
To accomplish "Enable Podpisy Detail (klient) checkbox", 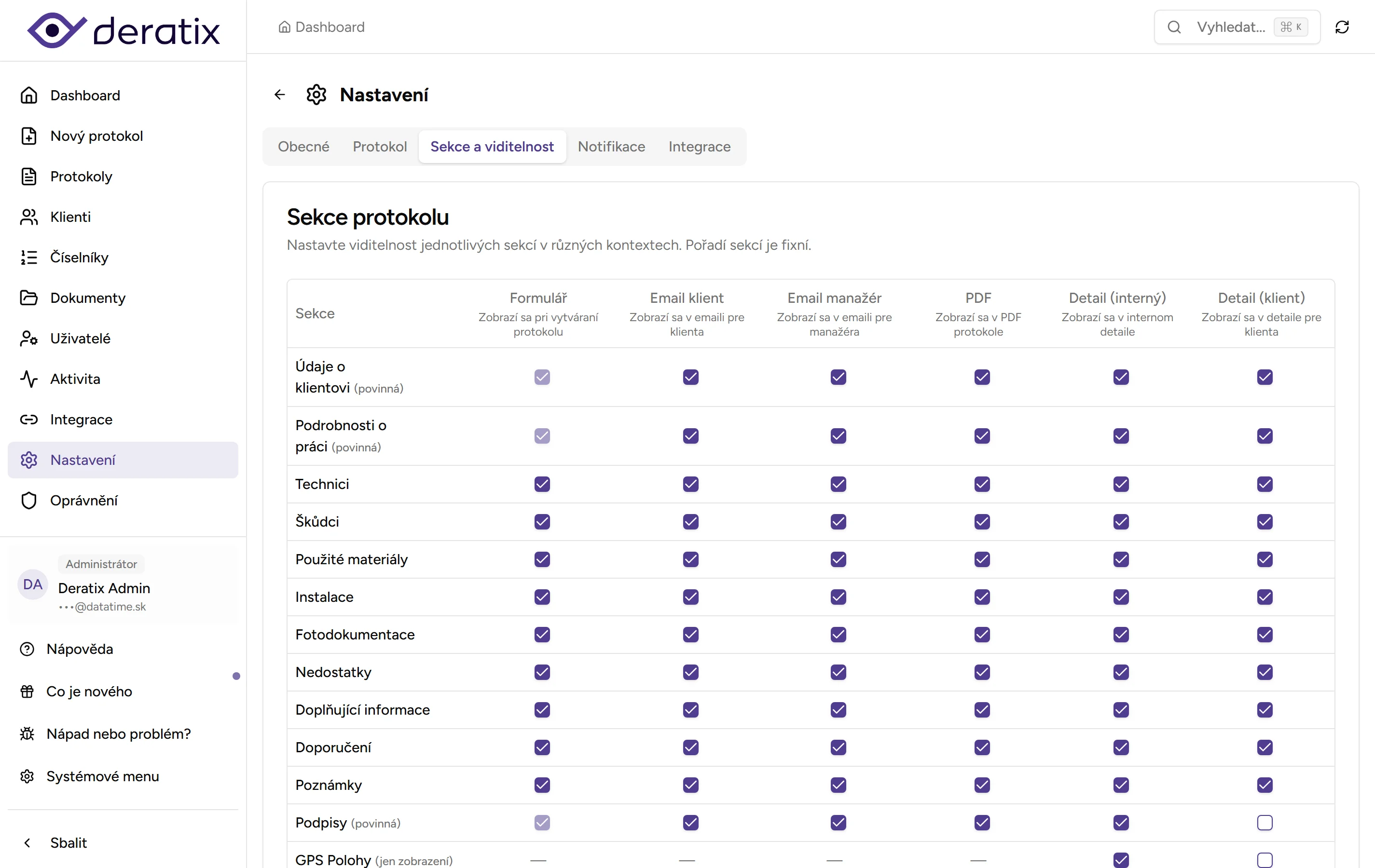I will (1264, 822).
